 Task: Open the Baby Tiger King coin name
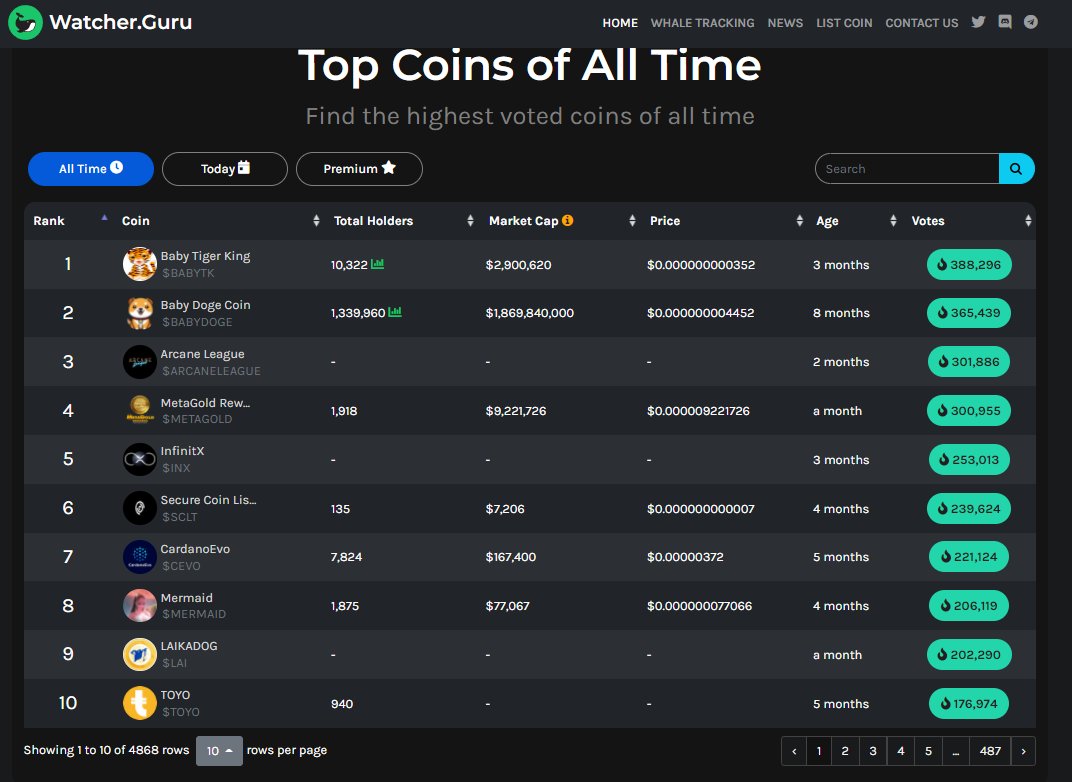pyautogui.click(x=205, y=256)
